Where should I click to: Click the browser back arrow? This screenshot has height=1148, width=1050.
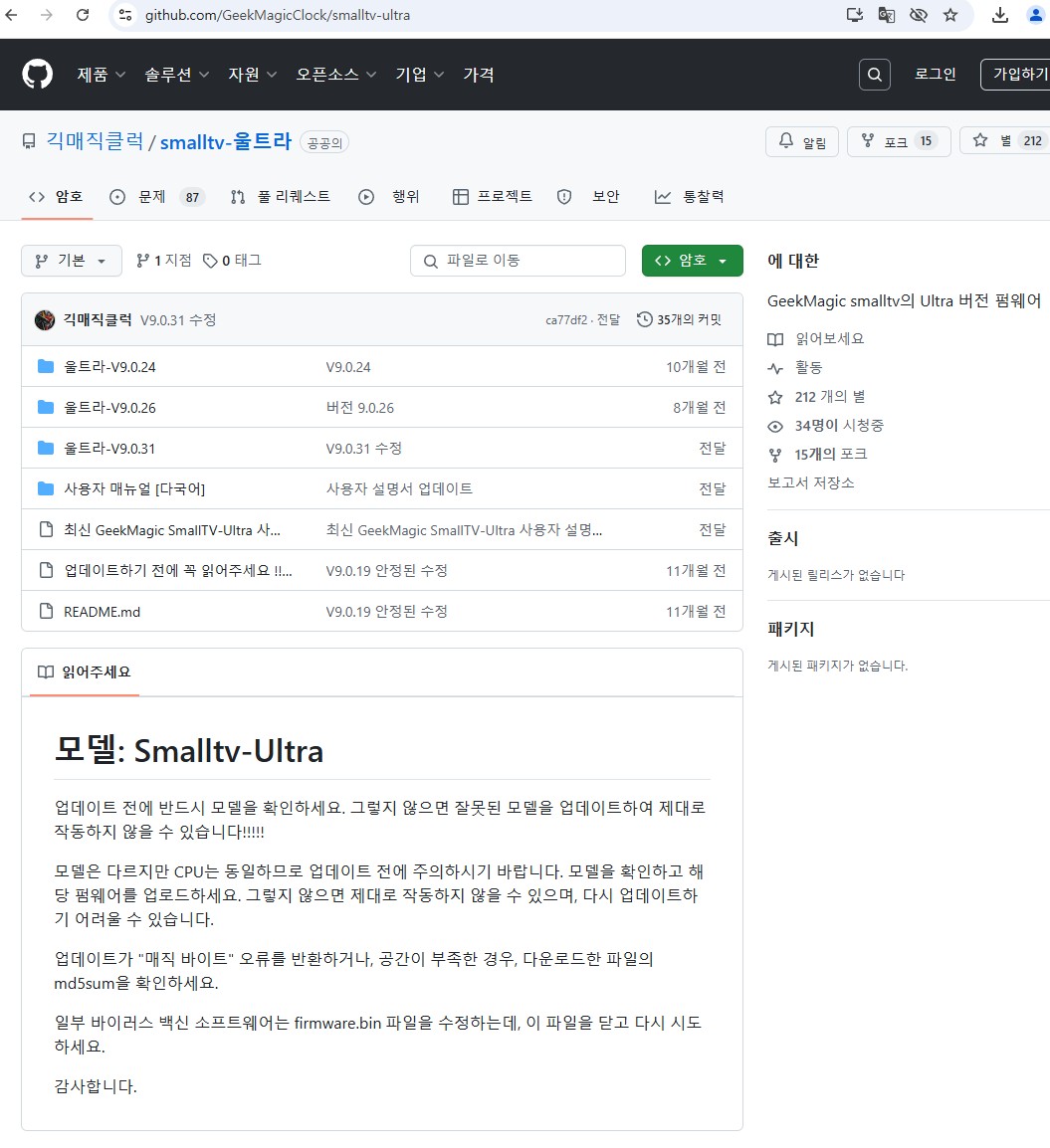12,15
